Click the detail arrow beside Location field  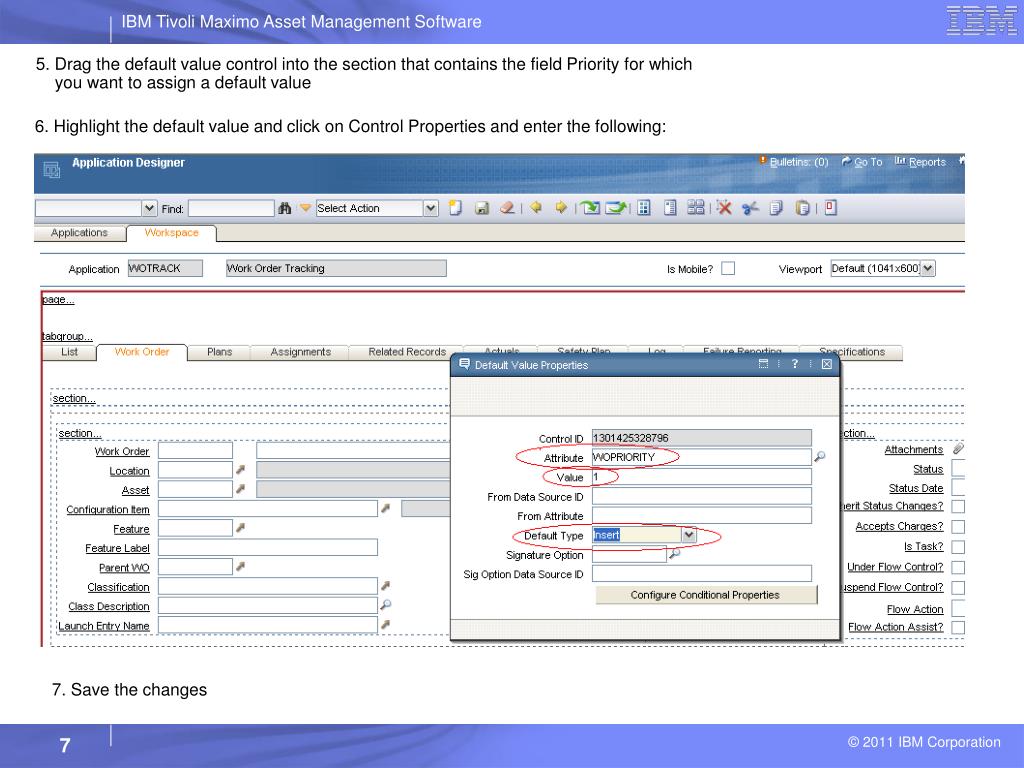coord(240,470)
